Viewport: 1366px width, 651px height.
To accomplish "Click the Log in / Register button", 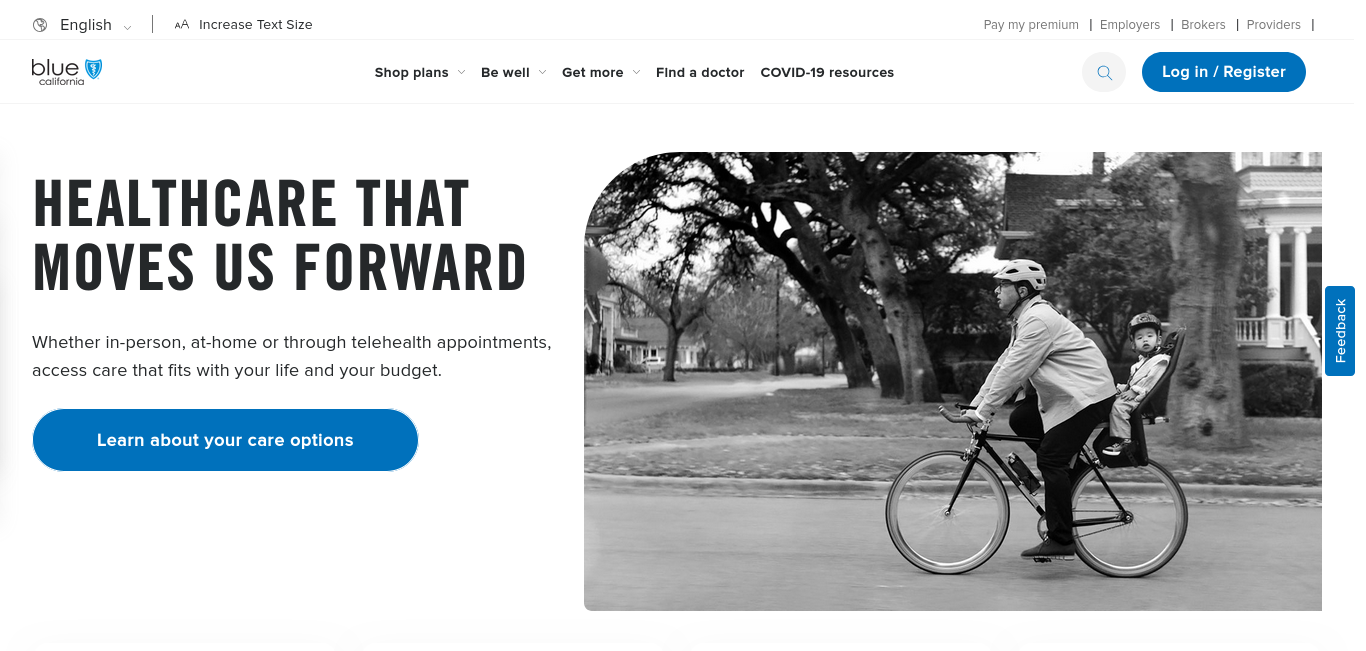I will point(1223,72).
